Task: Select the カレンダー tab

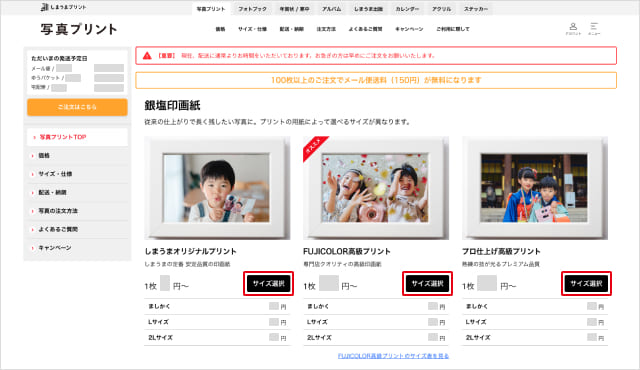Action: coord(407,9)
